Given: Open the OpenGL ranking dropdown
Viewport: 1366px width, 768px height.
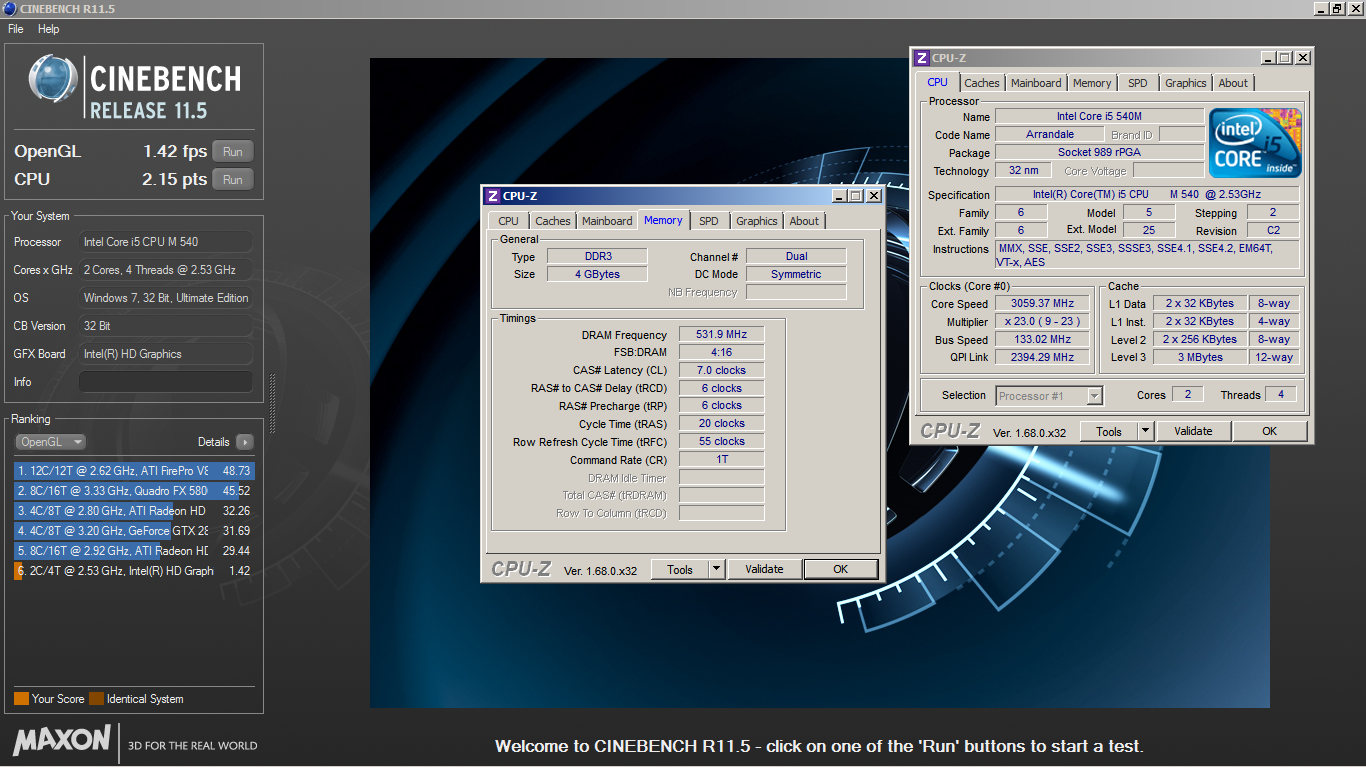Looking at the screenshot, I should point(50,442).
